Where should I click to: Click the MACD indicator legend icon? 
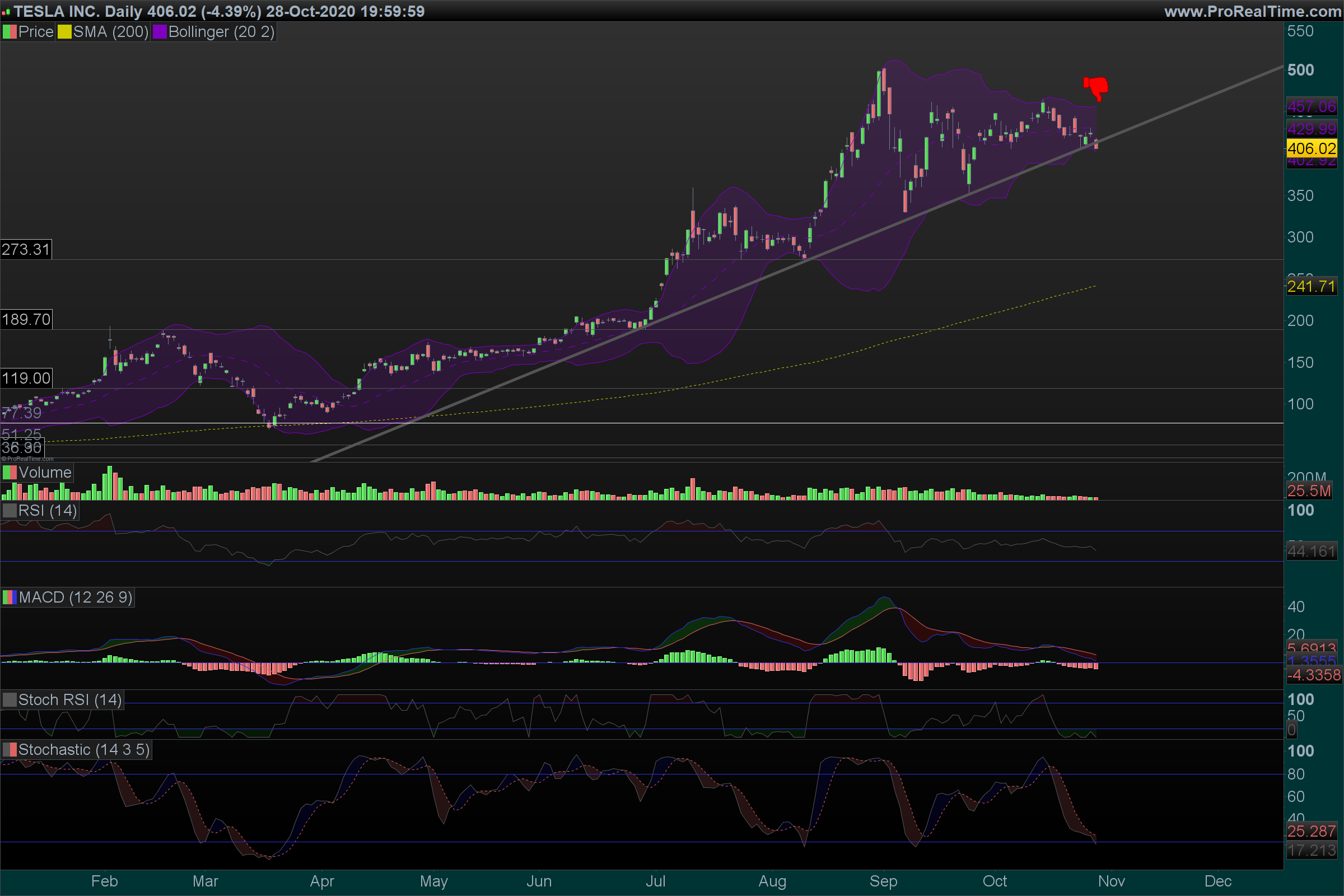pos(10,598)
